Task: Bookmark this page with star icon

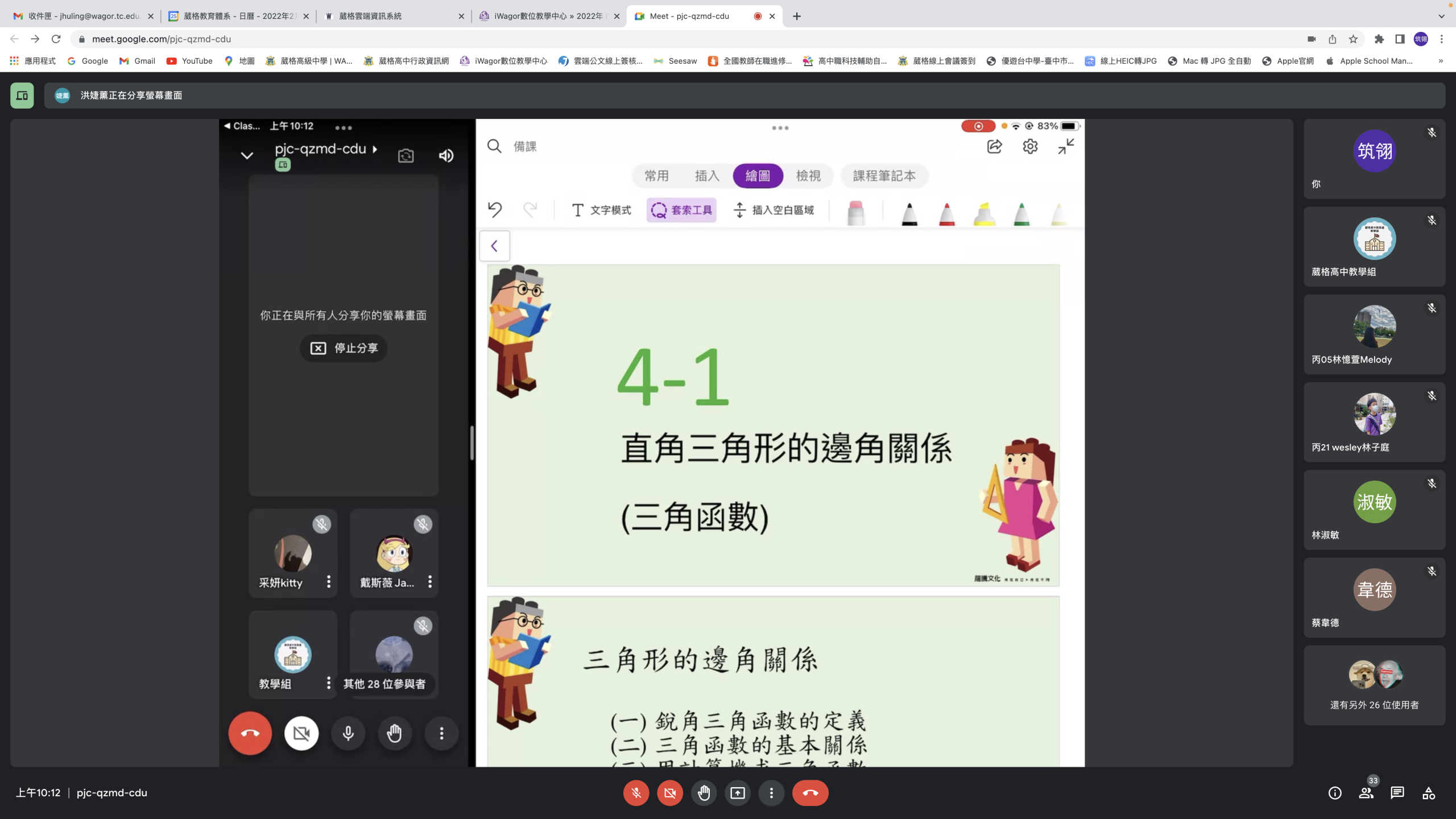Action: pyautogui.click(x=1353, y=39)
